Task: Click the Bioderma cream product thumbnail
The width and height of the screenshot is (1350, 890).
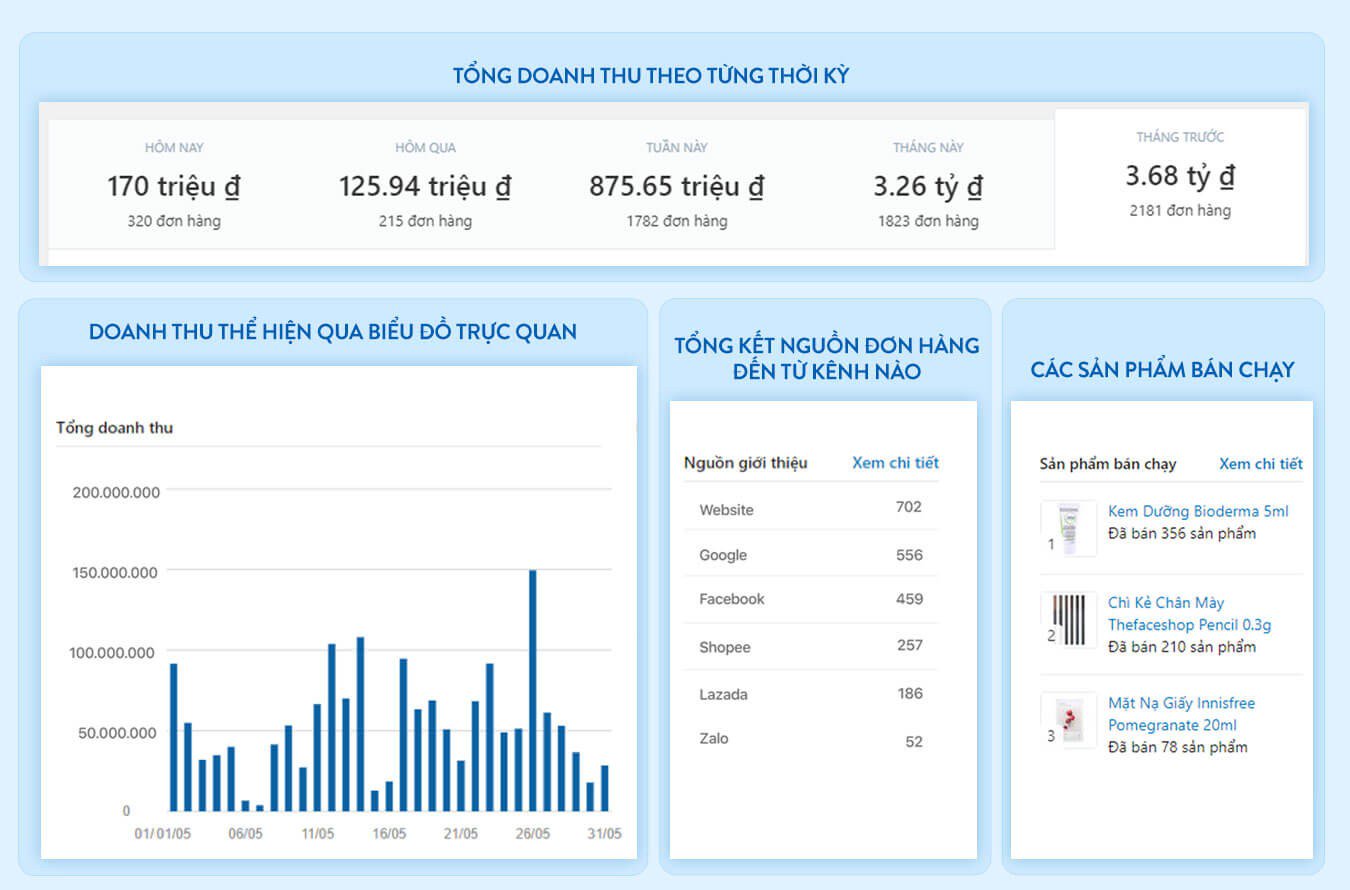Action: [1068, 528]
